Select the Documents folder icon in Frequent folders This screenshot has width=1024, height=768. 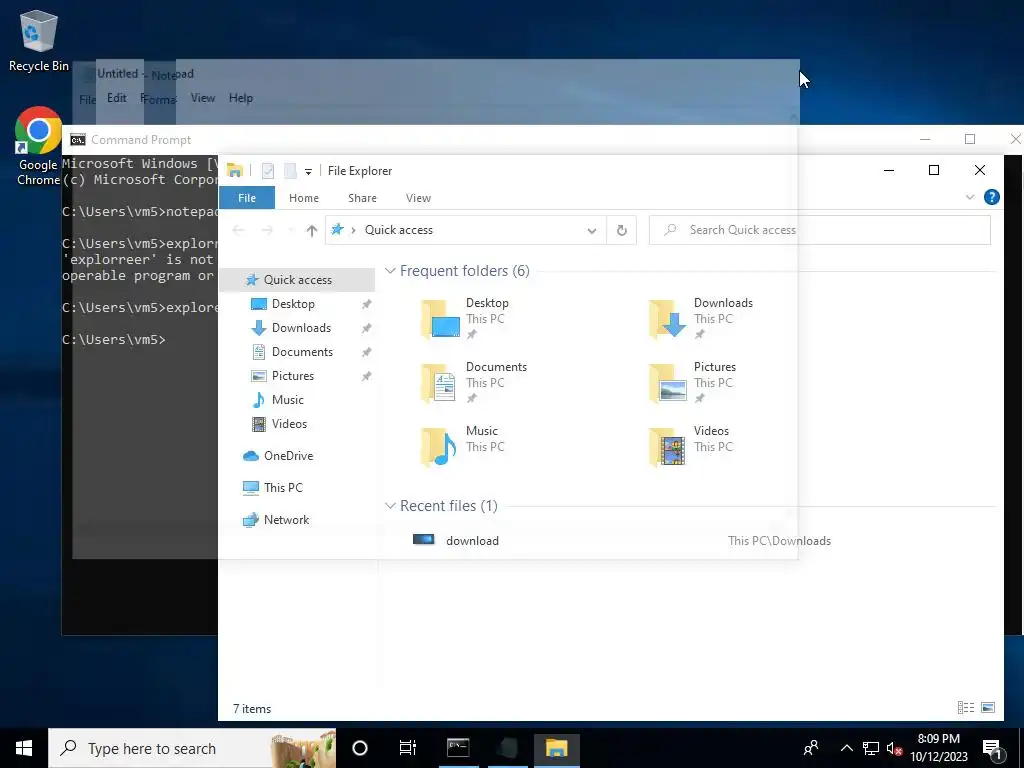click(x=440, y=383)
